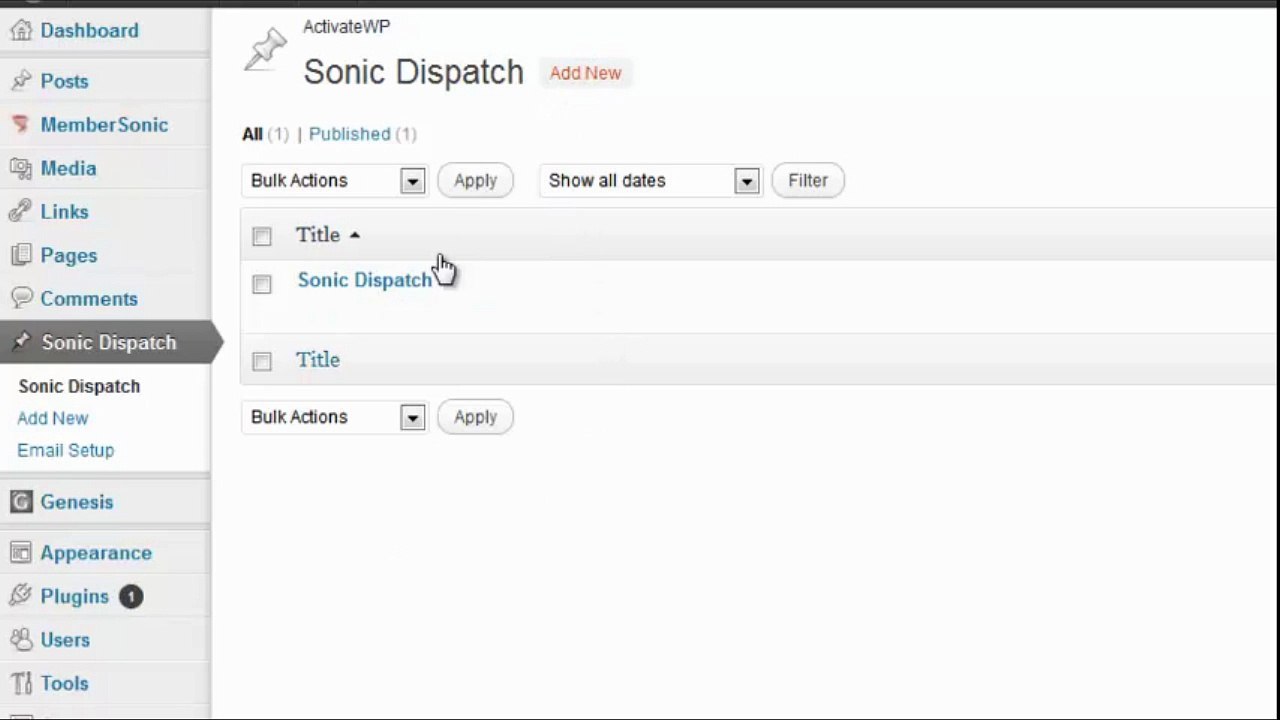Show All posts filter
1280x720 pixels.
click(x=252, y=134)
